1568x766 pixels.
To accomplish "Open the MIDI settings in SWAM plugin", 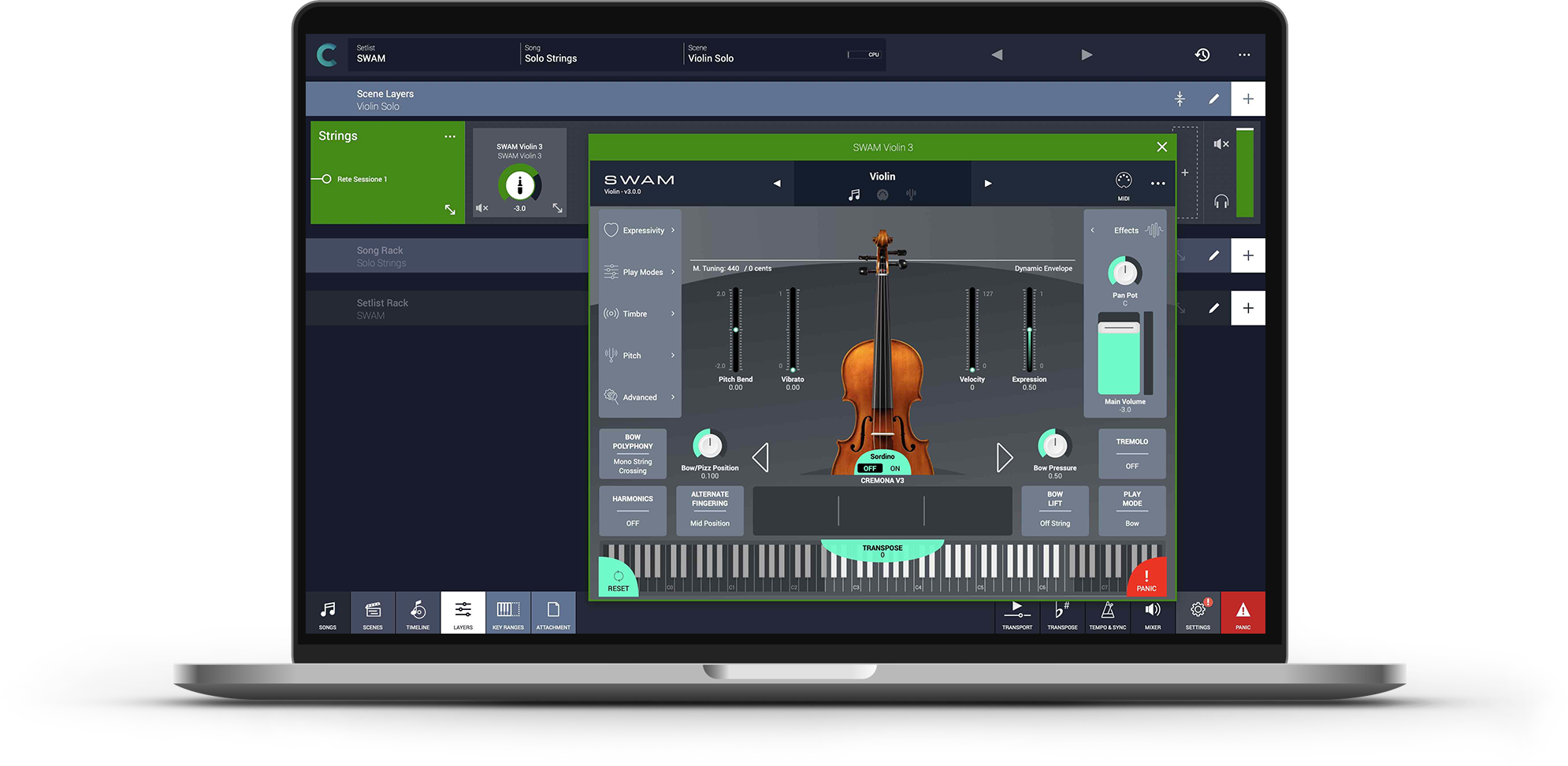I will 1124,184.
